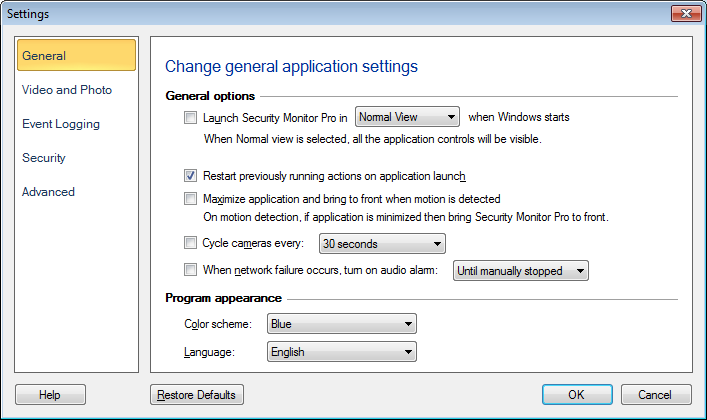
Task: Enable Maximize application on motion detection
Action: coord(191,199)
